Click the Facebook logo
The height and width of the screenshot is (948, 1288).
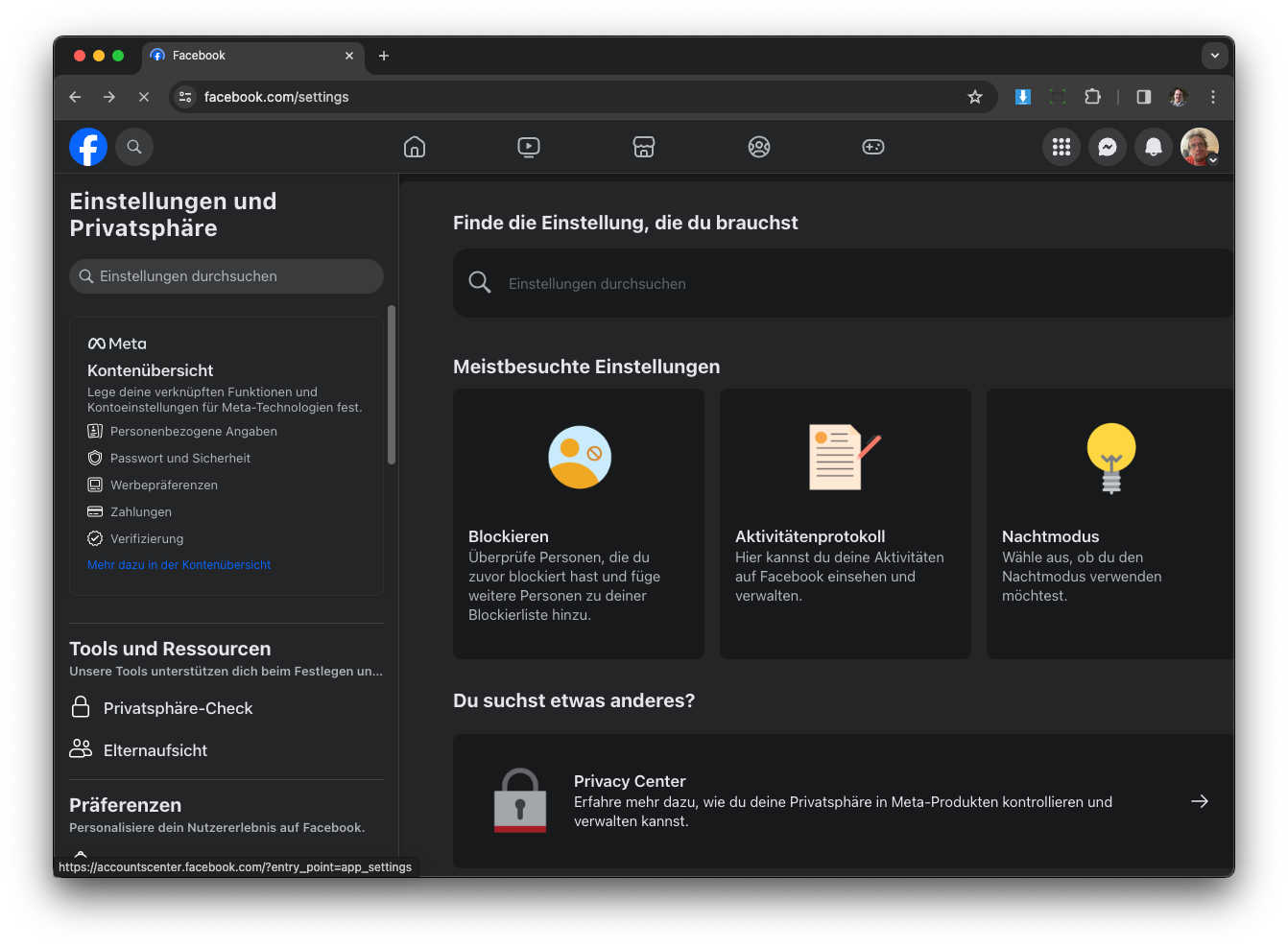pyautogui.click(x=88, y=147)
